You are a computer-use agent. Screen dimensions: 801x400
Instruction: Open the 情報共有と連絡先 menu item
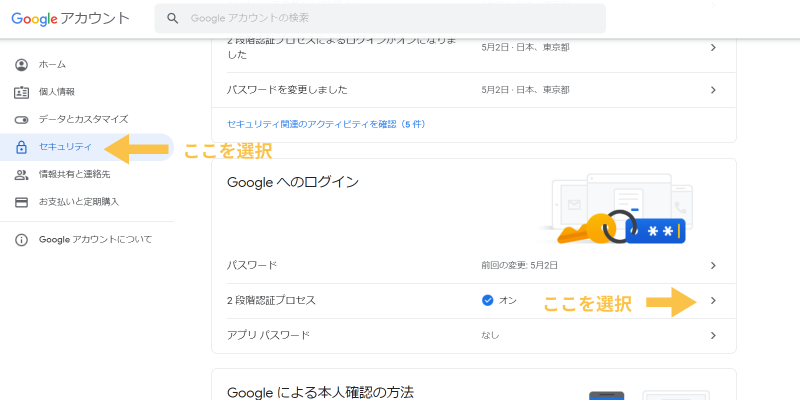point(87,175)
